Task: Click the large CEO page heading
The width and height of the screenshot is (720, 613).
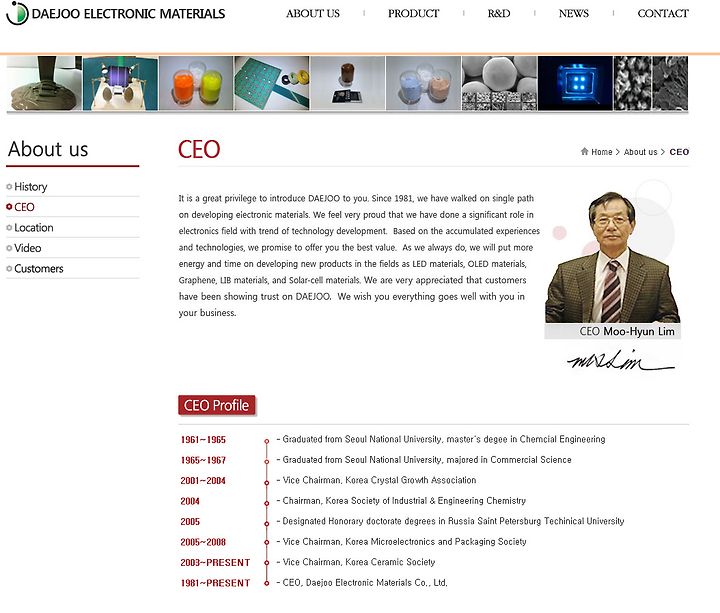Action: [199, 150]
